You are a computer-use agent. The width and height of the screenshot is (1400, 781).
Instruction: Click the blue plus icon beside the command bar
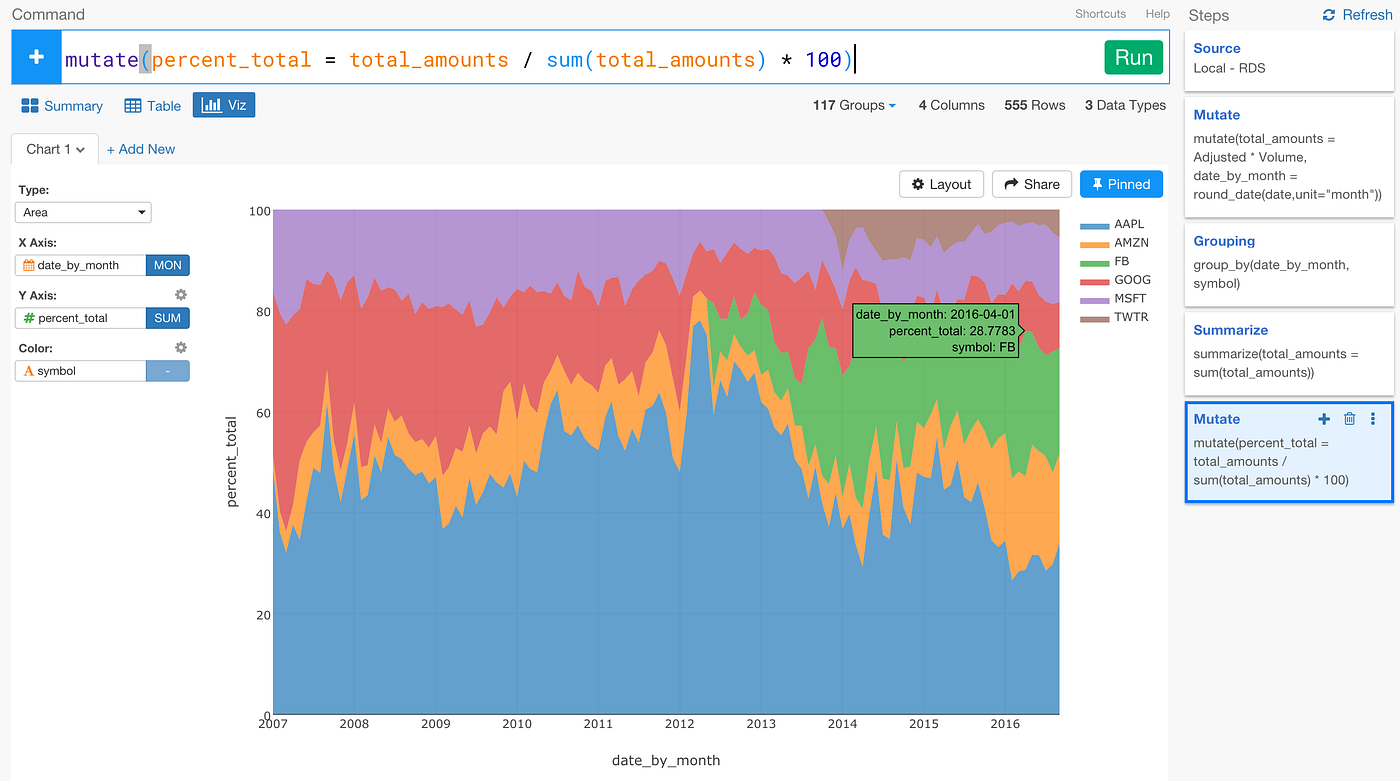coord(36,57)
